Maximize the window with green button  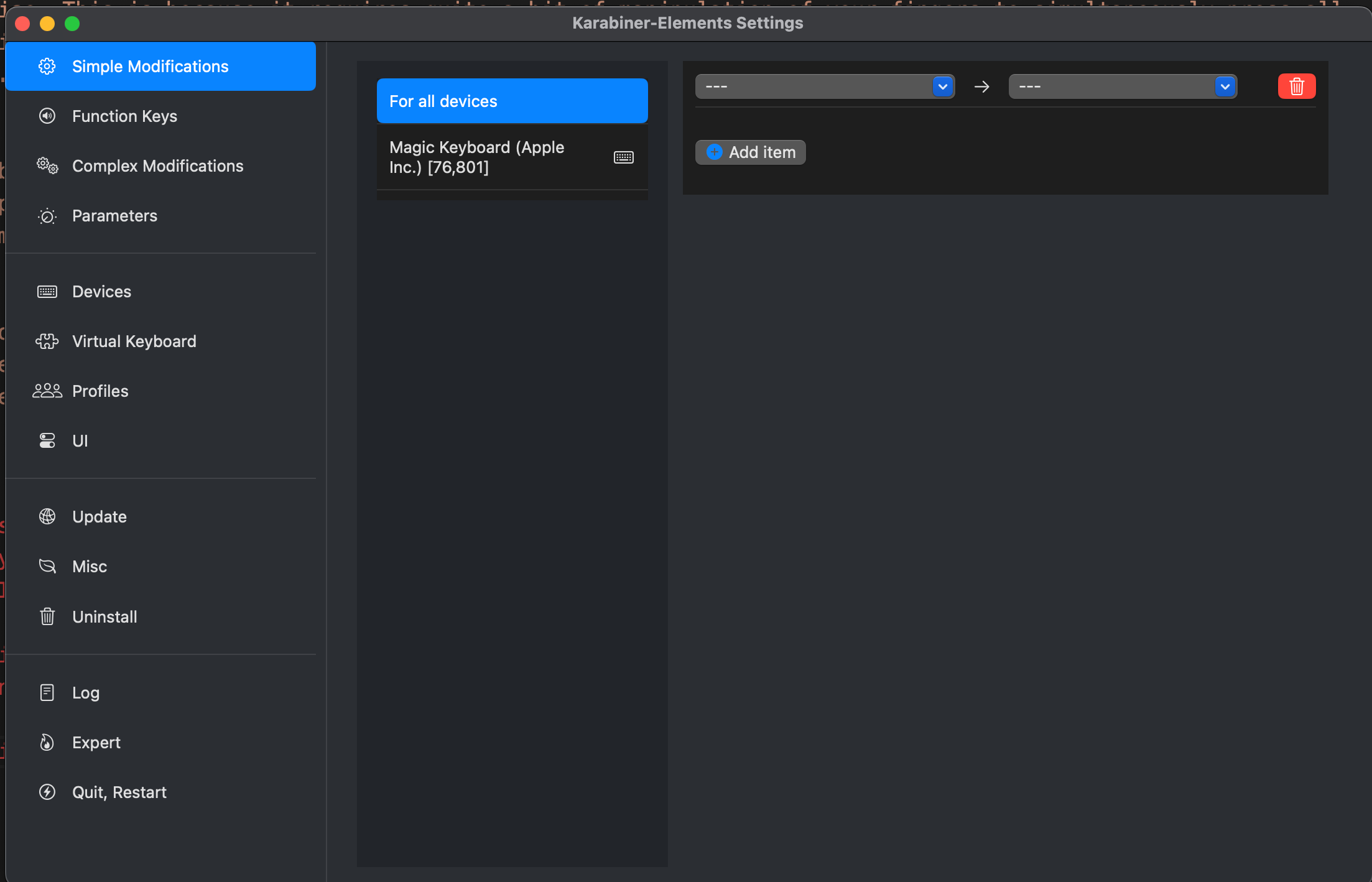[72, 24]
